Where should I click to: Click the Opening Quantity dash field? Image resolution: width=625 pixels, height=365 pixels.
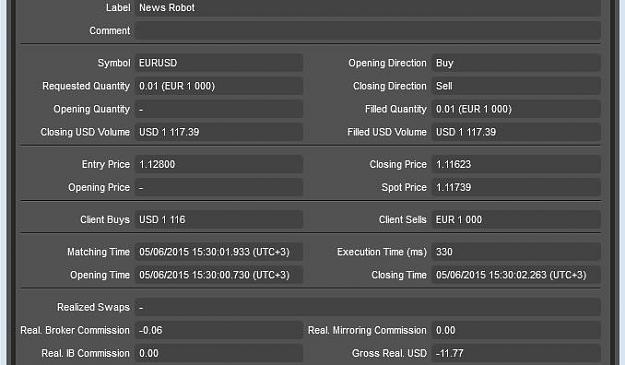tap(219, 109)
